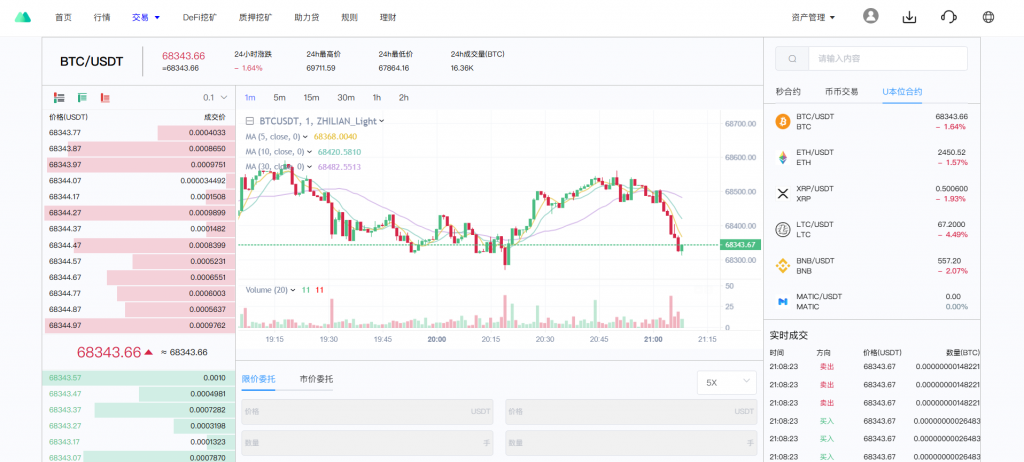
Task: Click the BNB coin icon
Action: [782, 265]
